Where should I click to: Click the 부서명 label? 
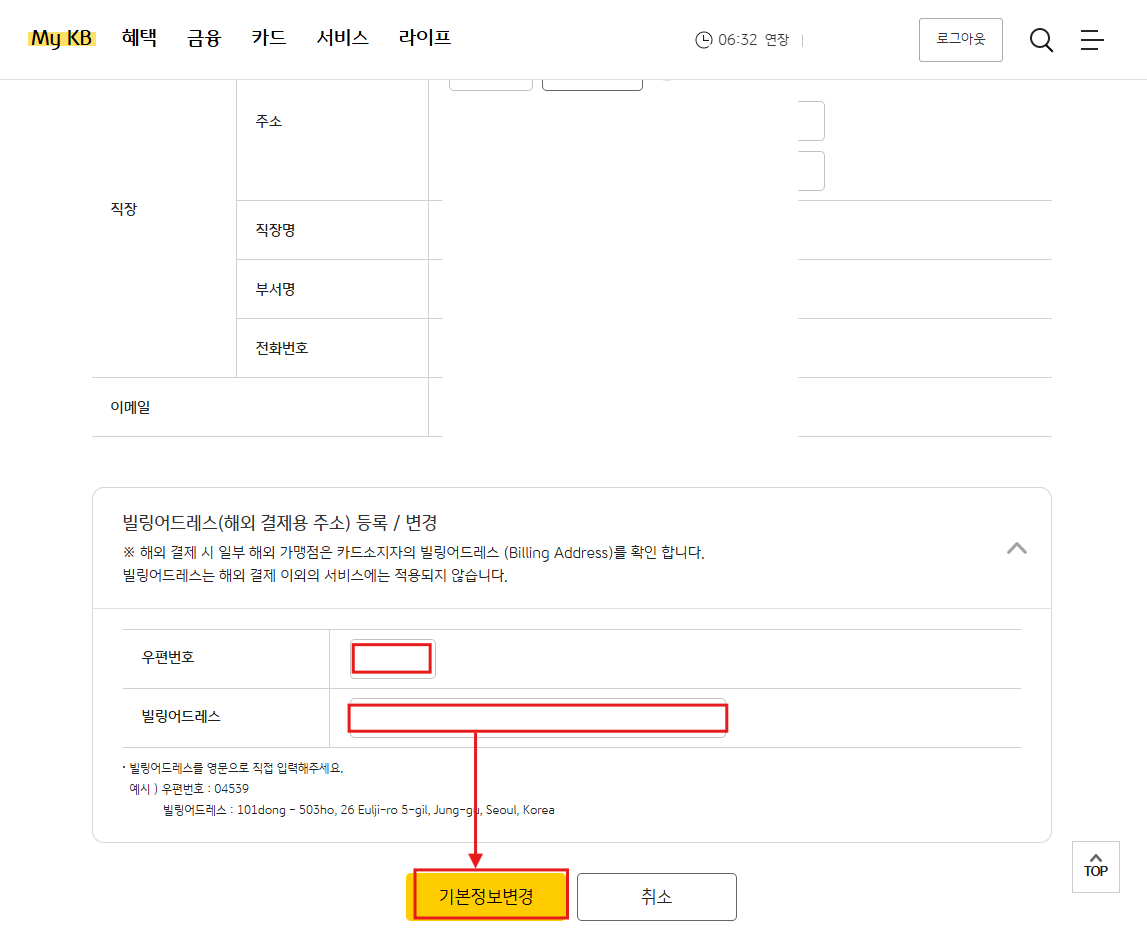[275, 289]
